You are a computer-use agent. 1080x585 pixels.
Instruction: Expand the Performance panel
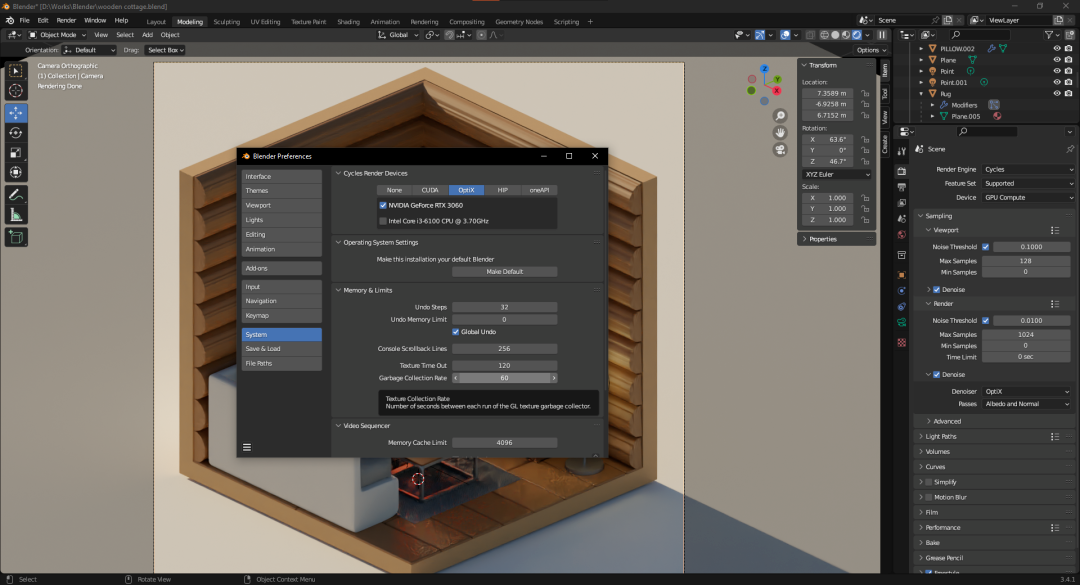pyautogui.click(x=942, y=528)
